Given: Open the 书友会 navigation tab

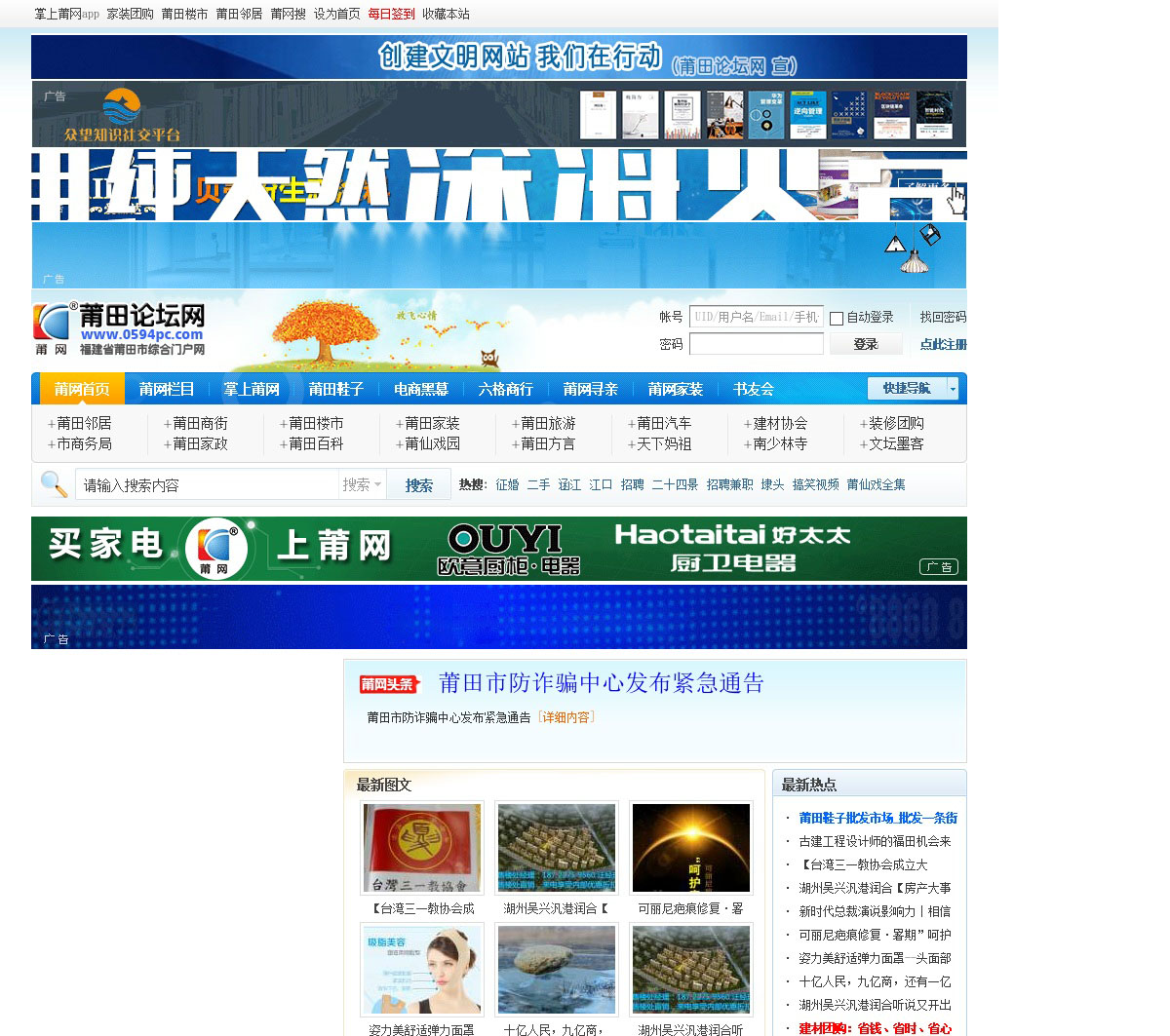Looking at the screenshot, I should [754, 389].
